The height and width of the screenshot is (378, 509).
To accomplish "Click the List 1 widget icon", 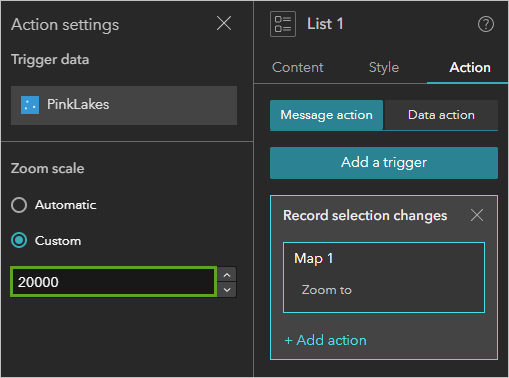I will [x=283, y=24].
